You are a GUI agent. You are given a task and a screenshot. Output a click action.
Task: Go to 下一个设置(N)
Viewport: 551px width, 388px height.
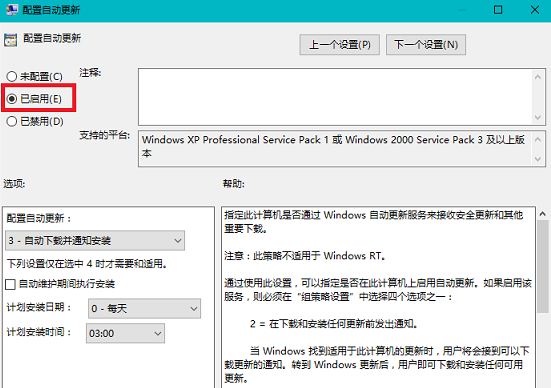click(426, 45)
